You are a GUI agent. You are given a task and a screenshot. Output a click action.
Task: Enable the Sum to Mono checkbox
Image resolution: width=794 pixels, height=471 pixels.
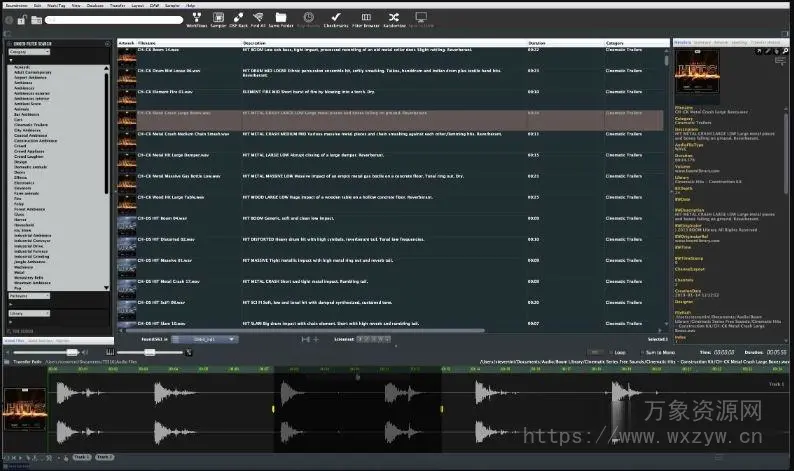[x=642, y=352]
